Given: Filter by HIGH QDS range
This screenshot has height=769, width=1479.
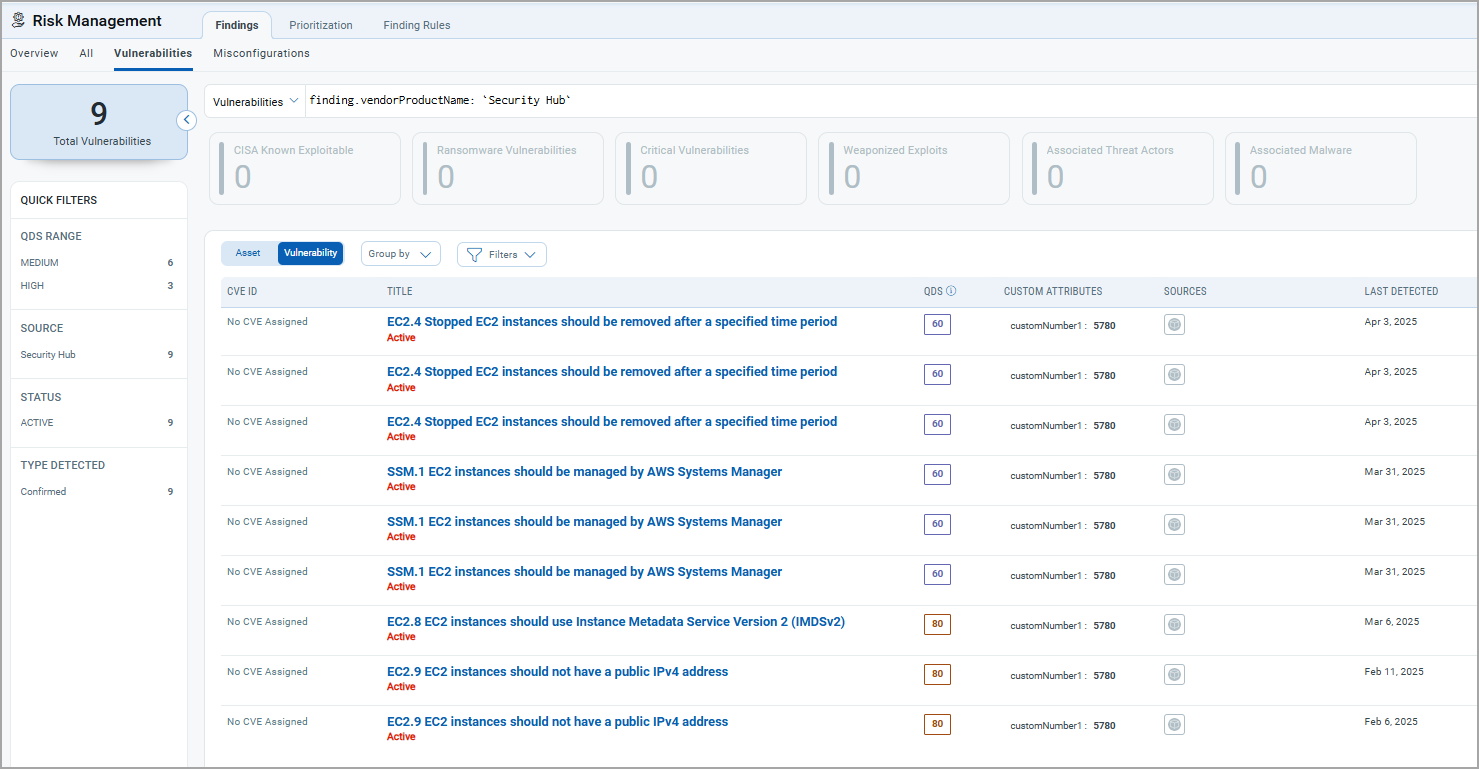Looking at the screenshot, I should pos(33,286).
